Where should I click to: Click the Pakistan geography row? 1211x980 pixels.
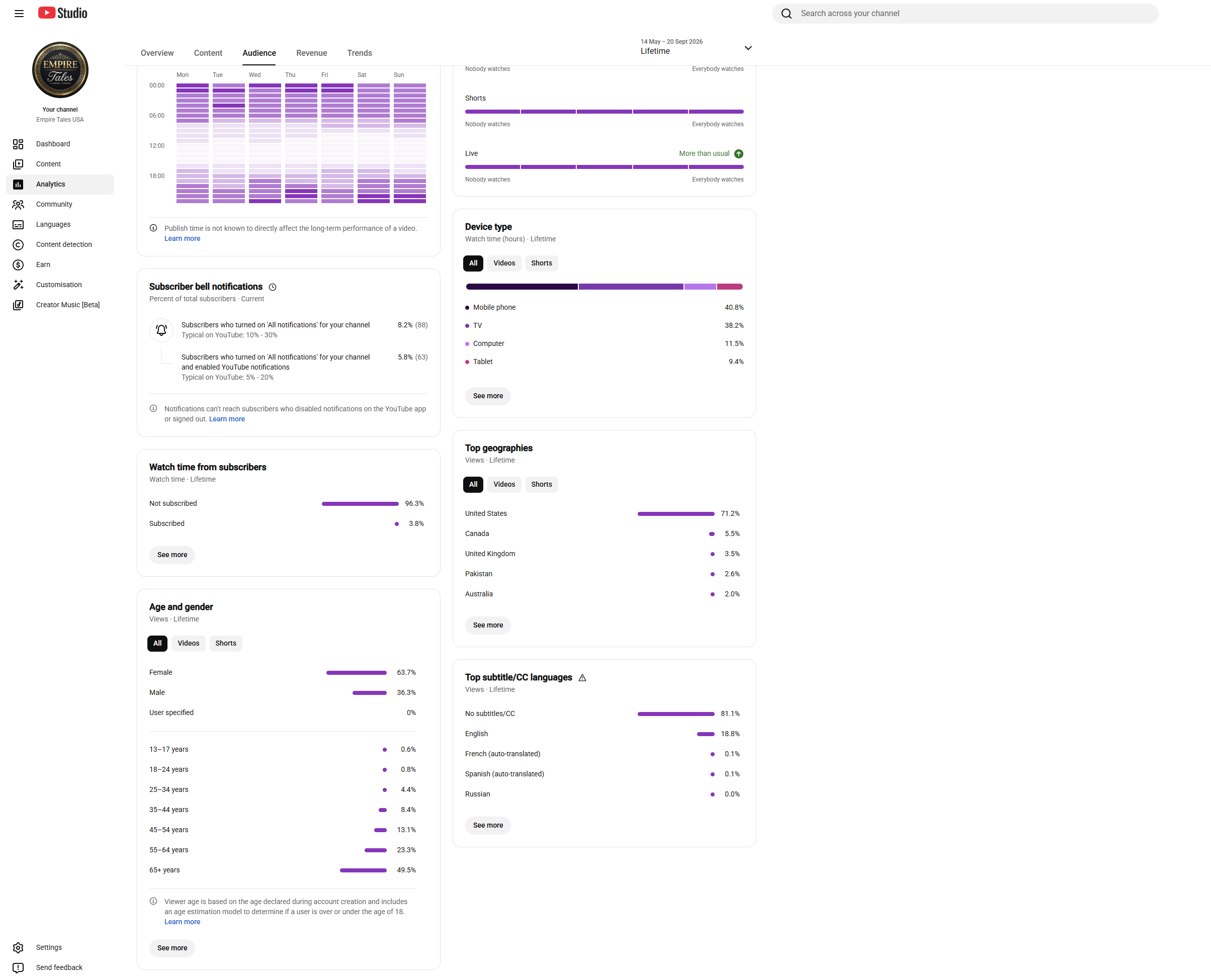(x=602, y=574)
